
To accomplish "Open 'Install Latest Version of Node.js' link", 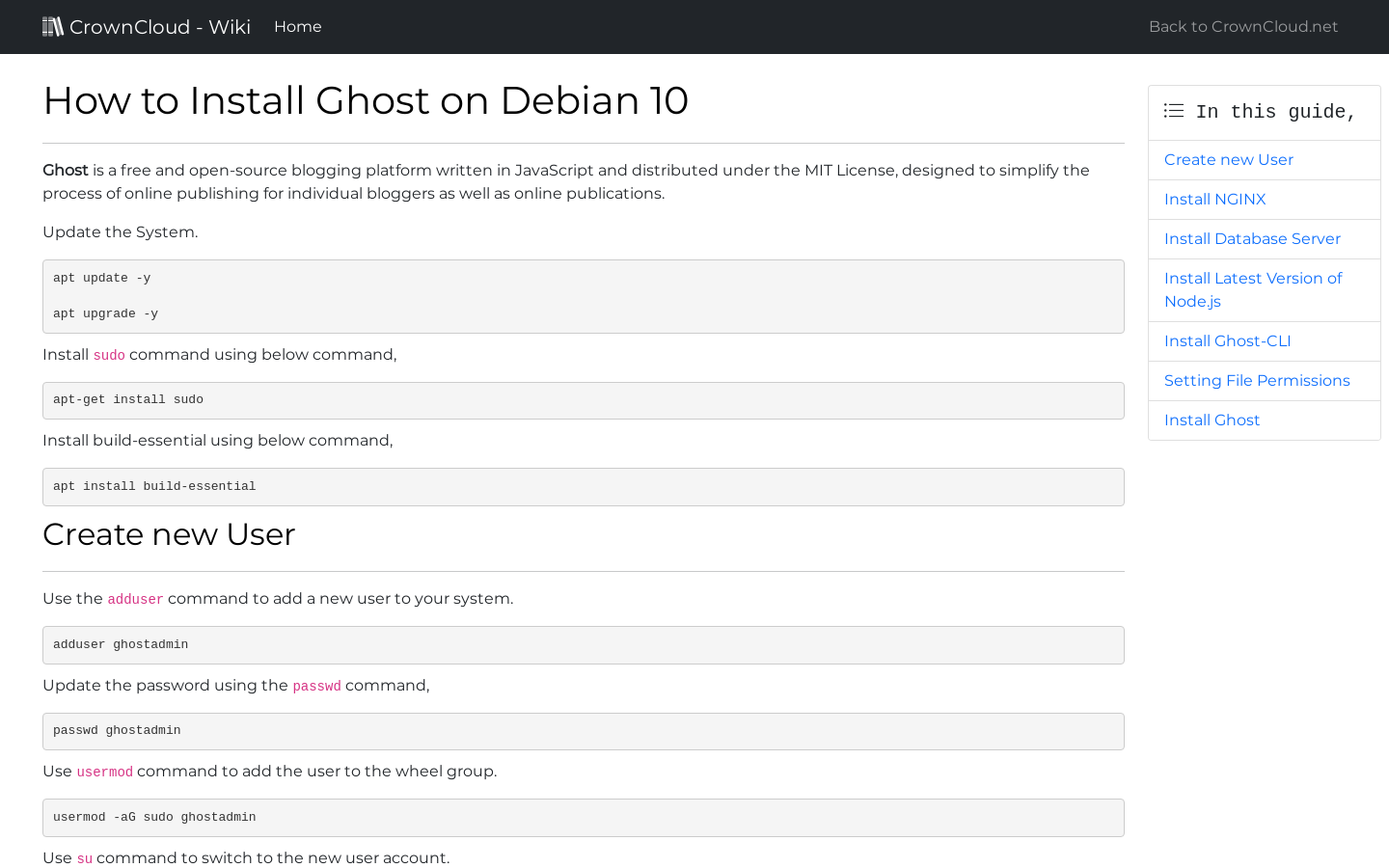I will 1253,289.
